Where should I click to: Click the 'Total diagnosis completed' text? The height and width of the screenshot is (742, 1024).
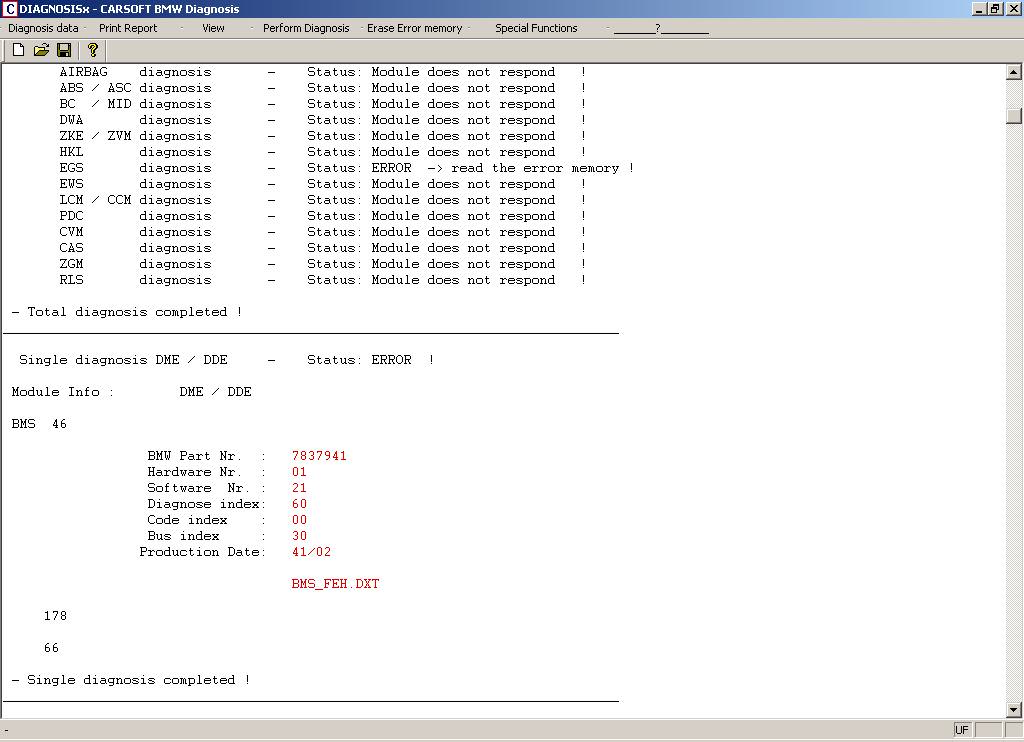(127, 312)
